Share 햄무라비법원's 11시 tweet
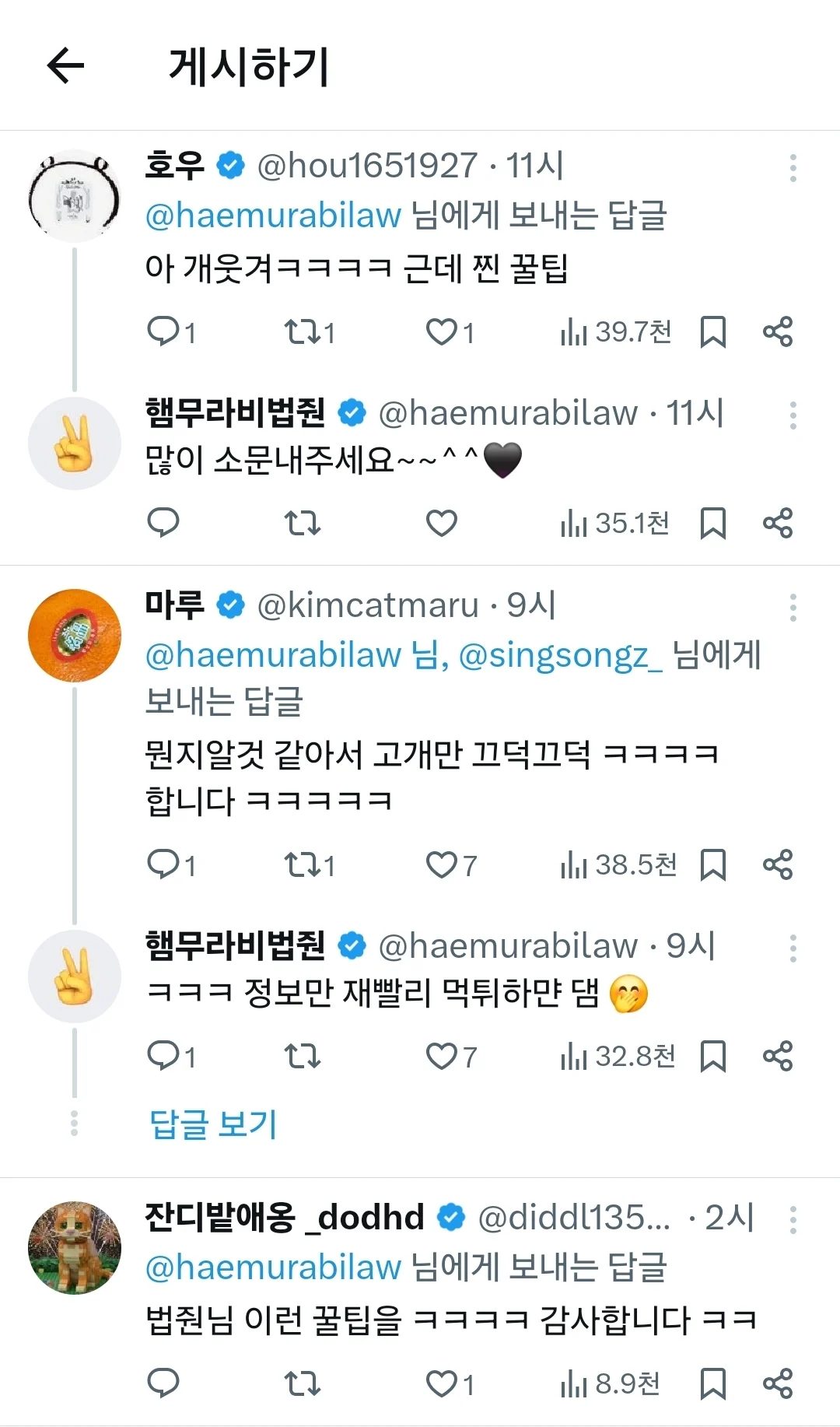The width and height of the screenshot is (840, 1427). click(777, 523)
